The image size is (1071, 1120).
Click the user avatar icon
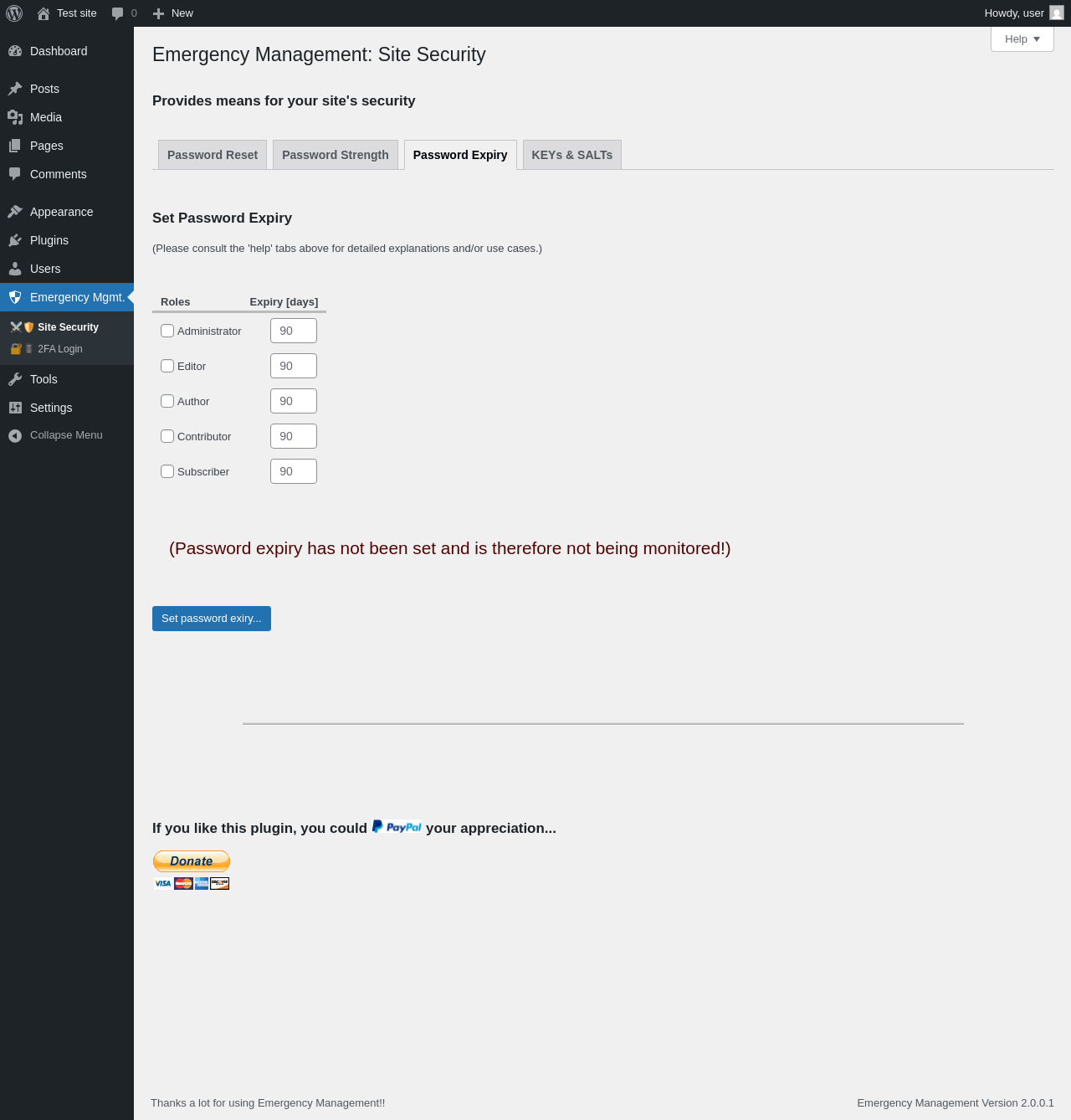pos(1057,13)
